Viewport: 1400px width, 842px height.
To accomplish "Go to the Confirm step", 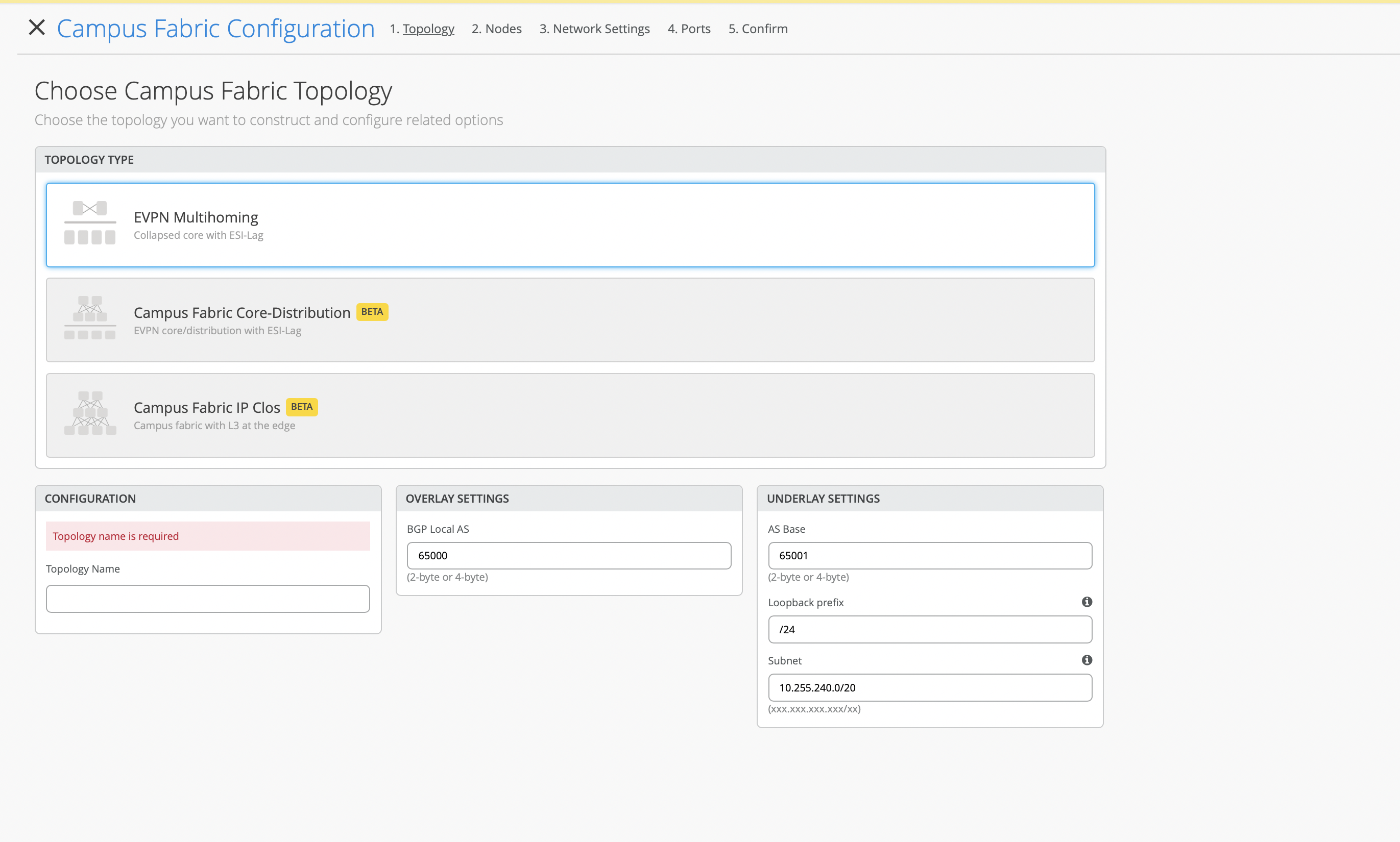I will [757, 29].
